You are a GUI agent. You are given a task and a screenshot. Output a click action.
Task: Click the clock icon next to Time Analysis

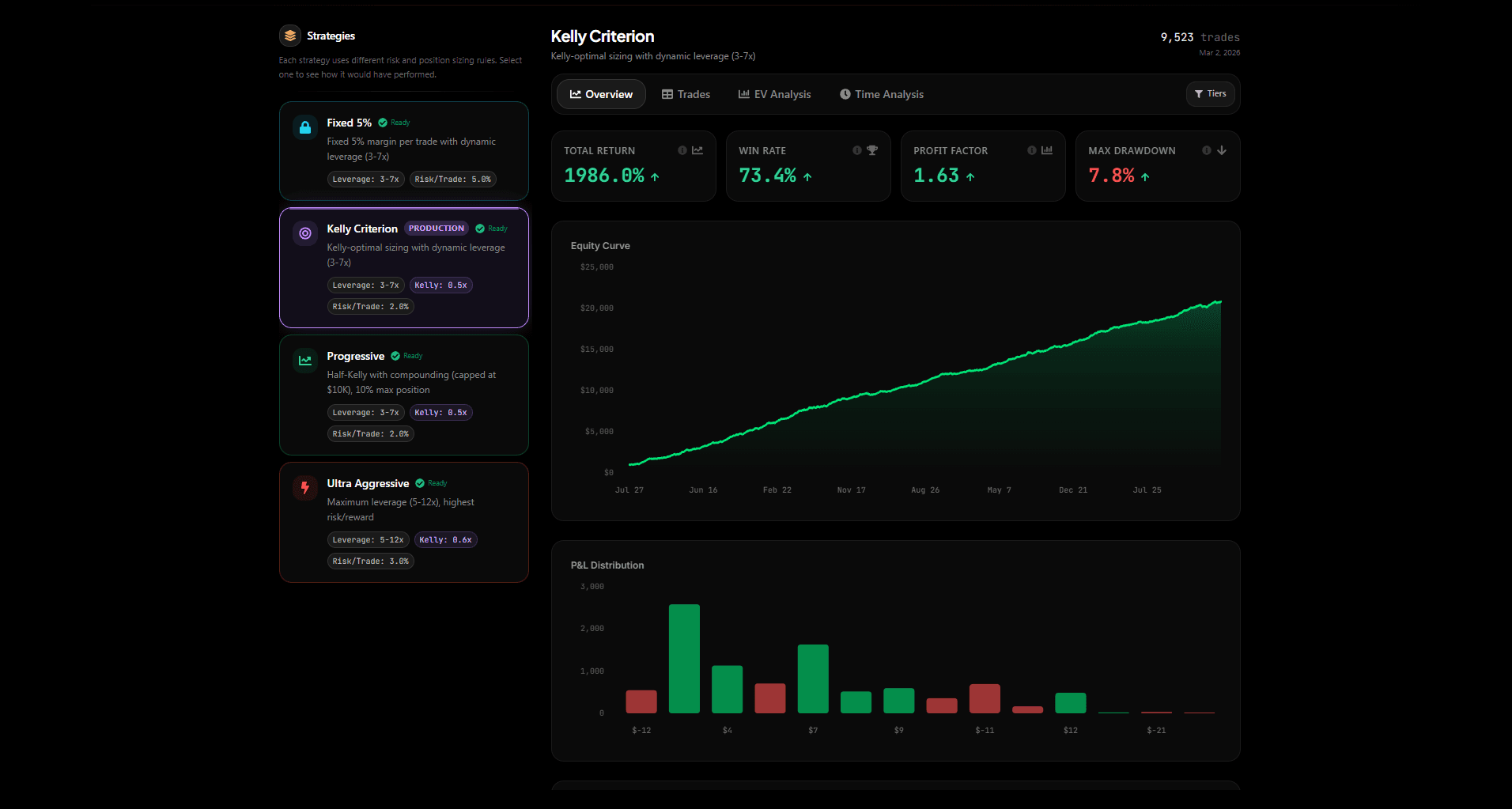click(845, 94)
